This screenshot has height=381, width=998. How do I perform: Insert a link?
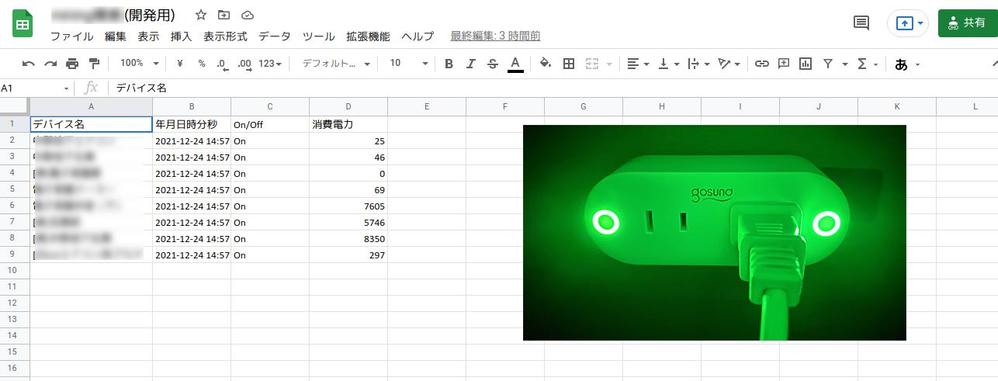[762, 64]
